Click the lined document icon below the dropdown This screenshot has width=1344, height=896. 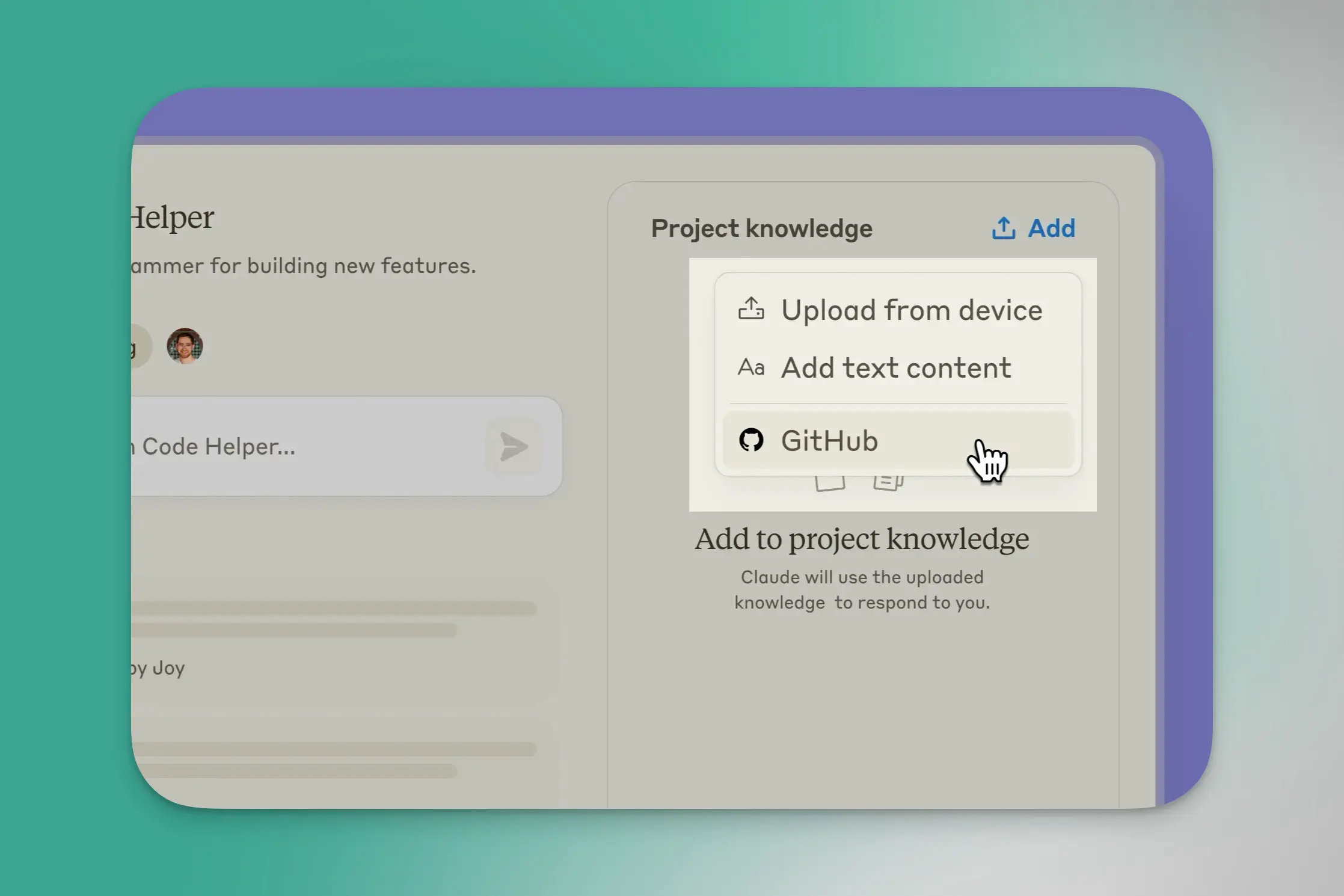pyautogui.click(x=888, y=482)
